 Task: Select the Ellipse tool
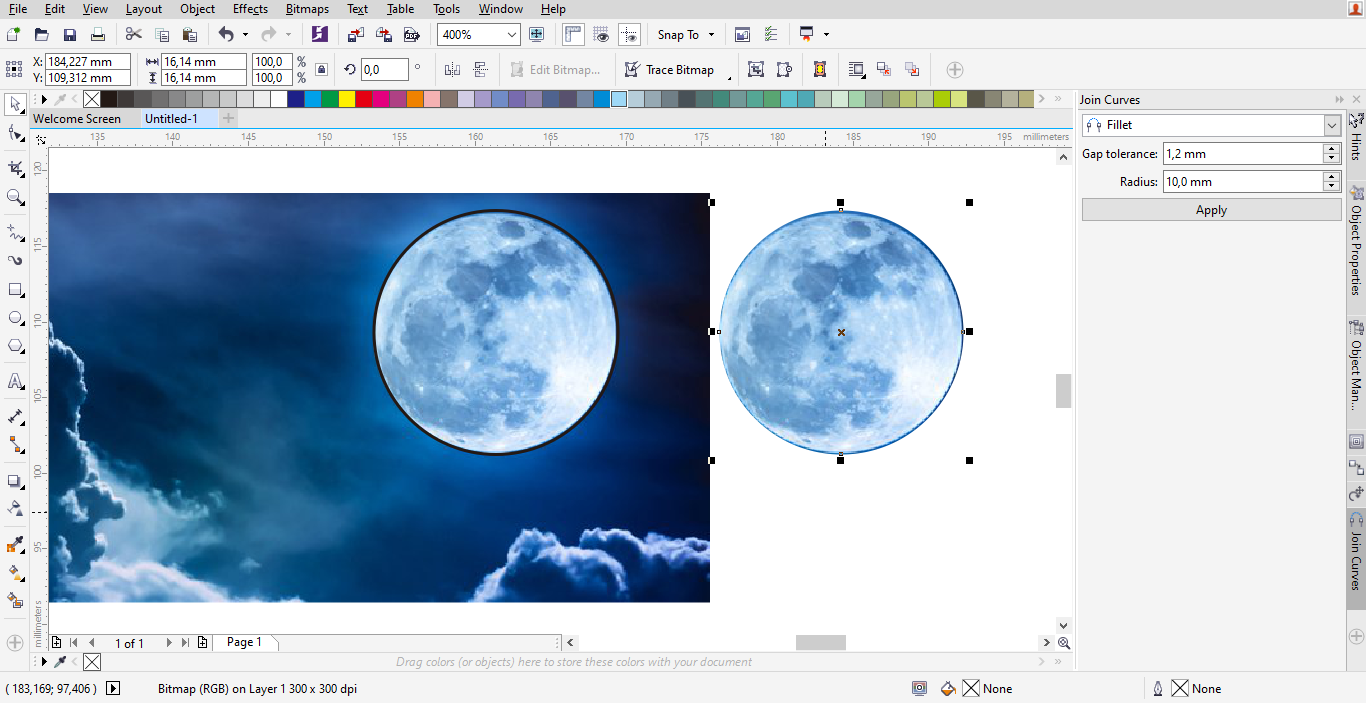click(x=15, y=318)
